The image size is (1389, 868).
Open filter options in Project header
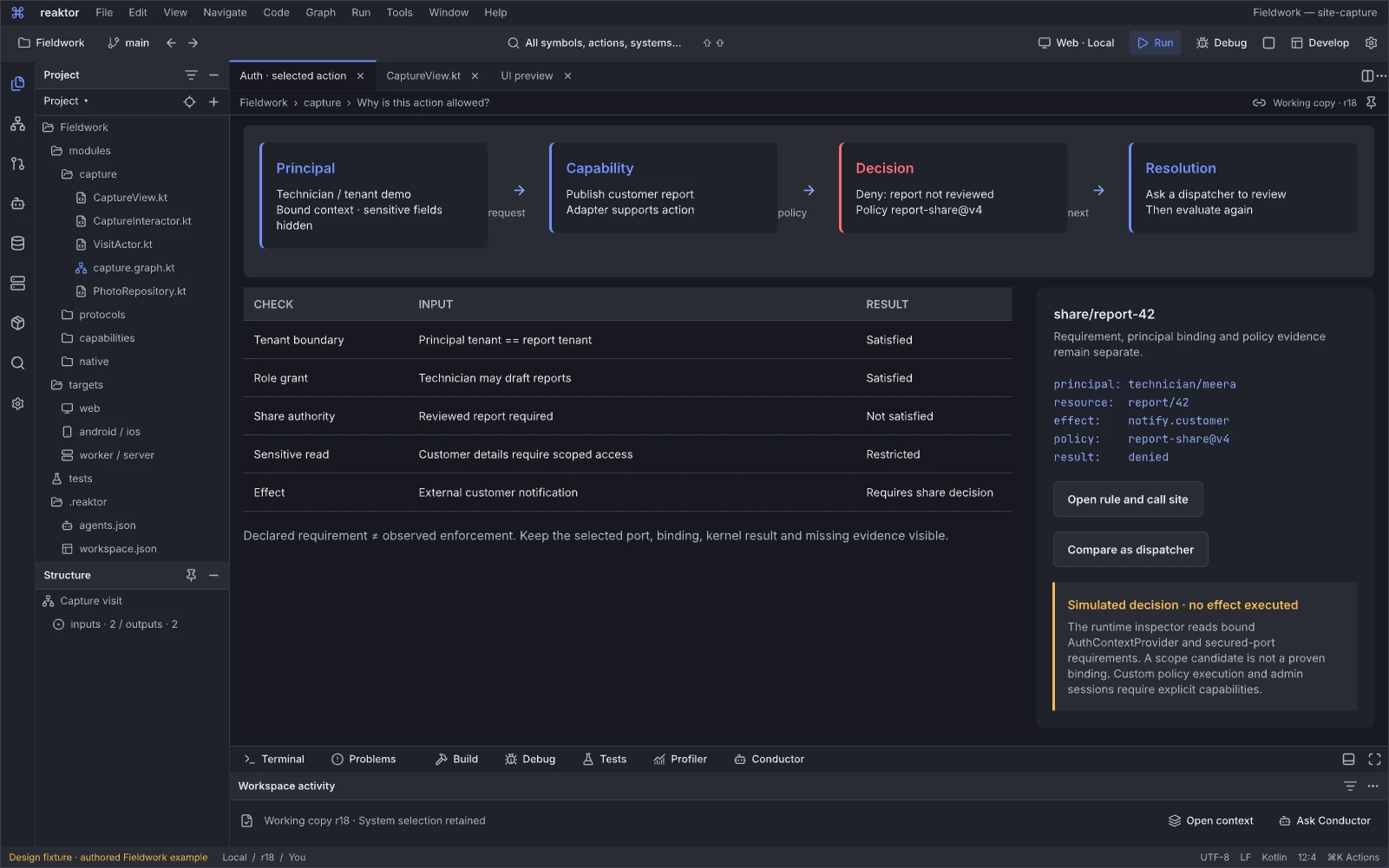pos(191,75)
